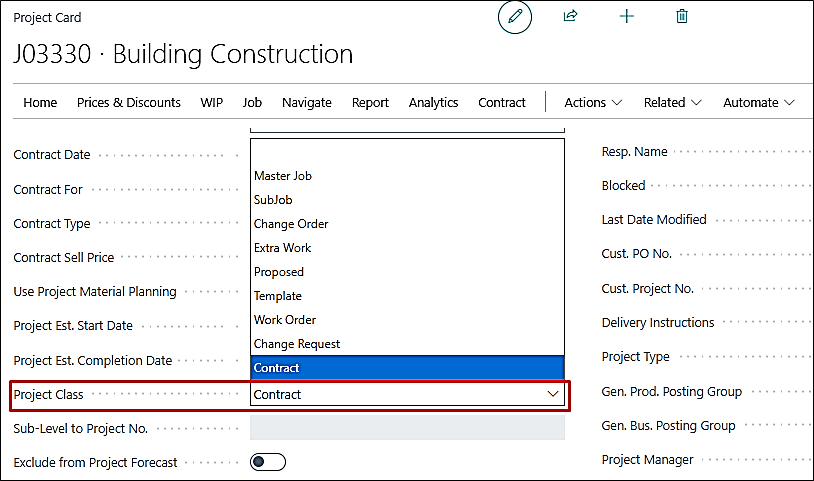Click the pencil edit icon
Image resolution: width=814 pixels, height=481 pixels.
(515, 17)
